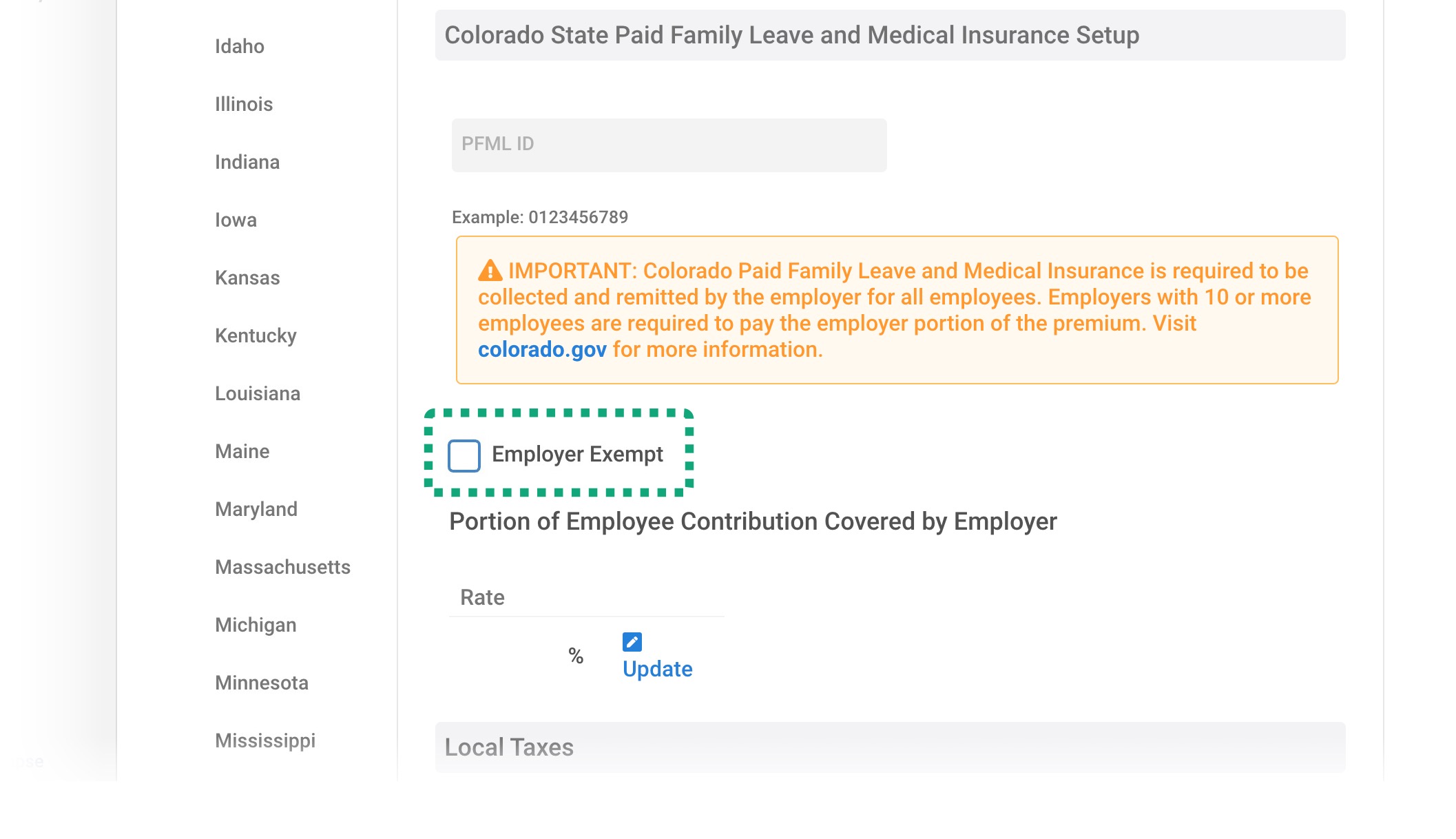Open Maine state tax setup

pyautogui.click(x=242, y=451)
